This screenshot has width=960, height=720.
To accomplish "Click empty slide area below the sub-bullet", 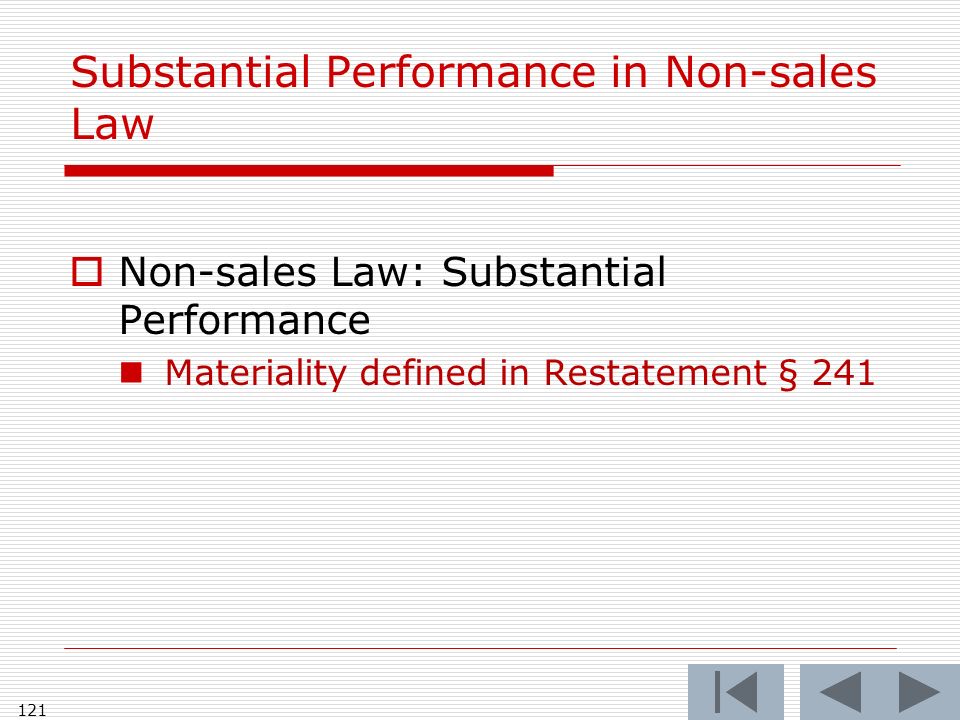I will [480, 520].
